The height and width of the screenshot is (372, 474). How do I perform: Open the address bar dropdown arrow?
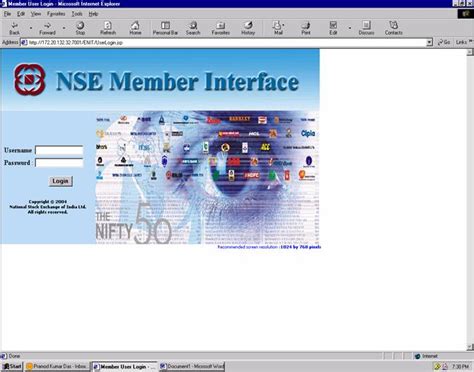coord(429,42)
